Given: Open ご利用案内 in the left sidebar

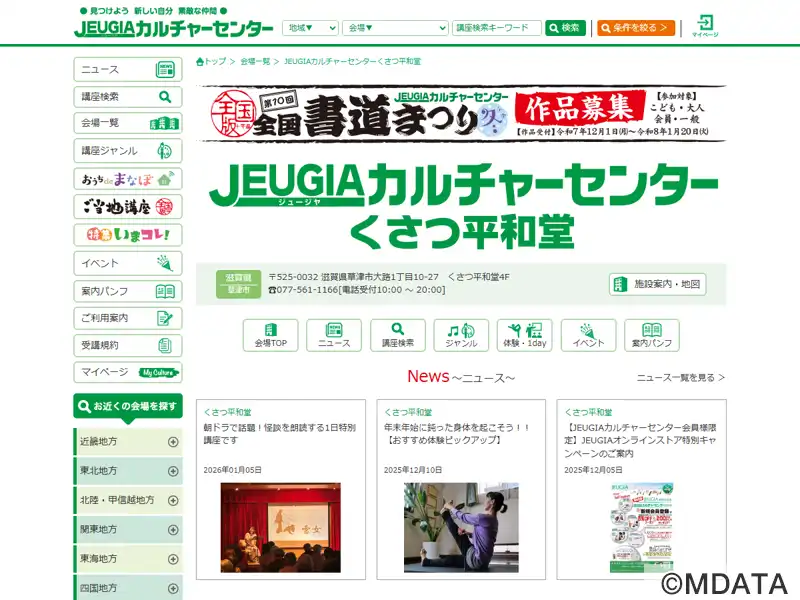Looking at the screenshot, I should [x=128, y=318].
